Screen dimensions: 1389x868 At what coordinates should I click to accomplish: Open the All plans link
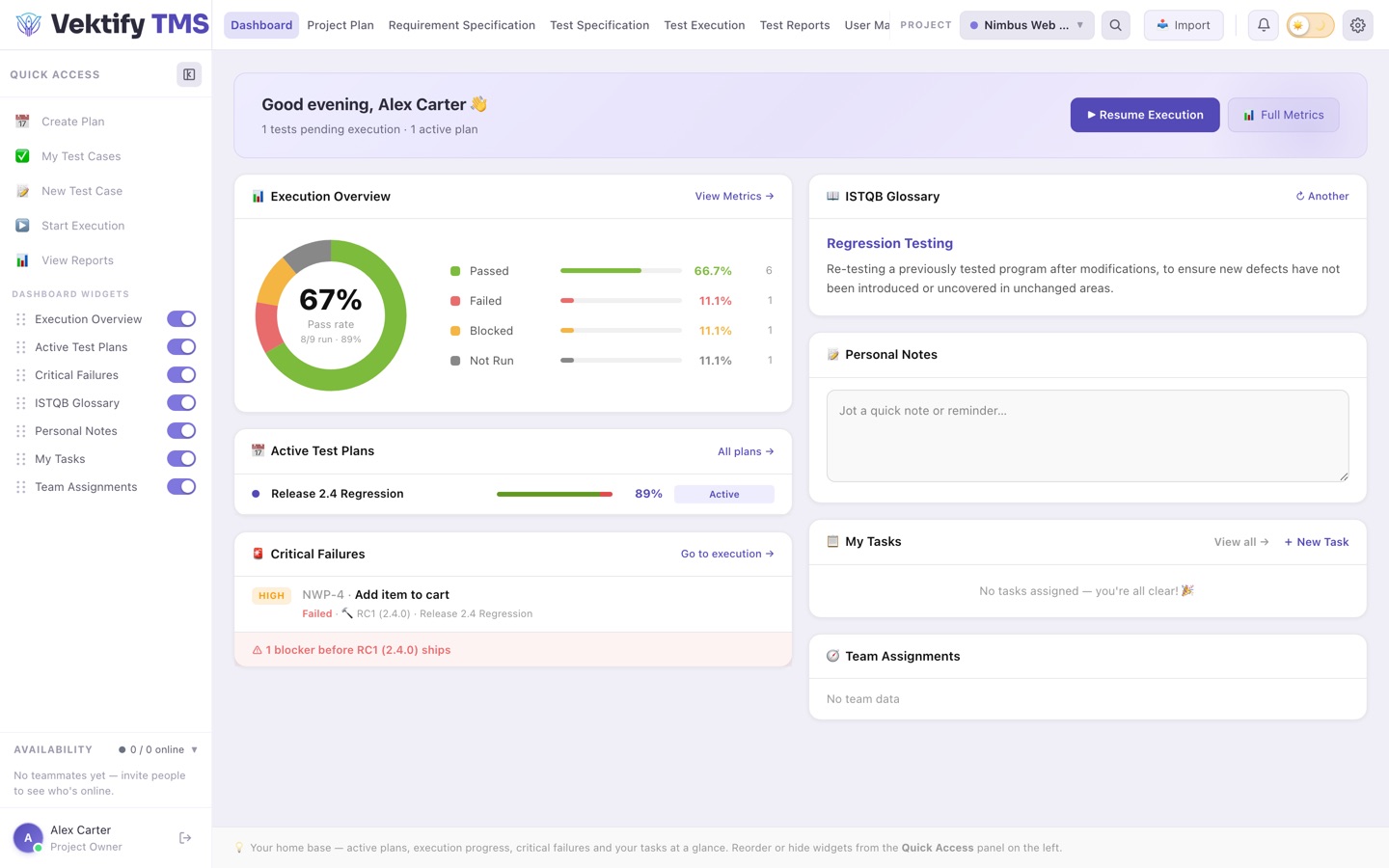(x=746, y=451)
